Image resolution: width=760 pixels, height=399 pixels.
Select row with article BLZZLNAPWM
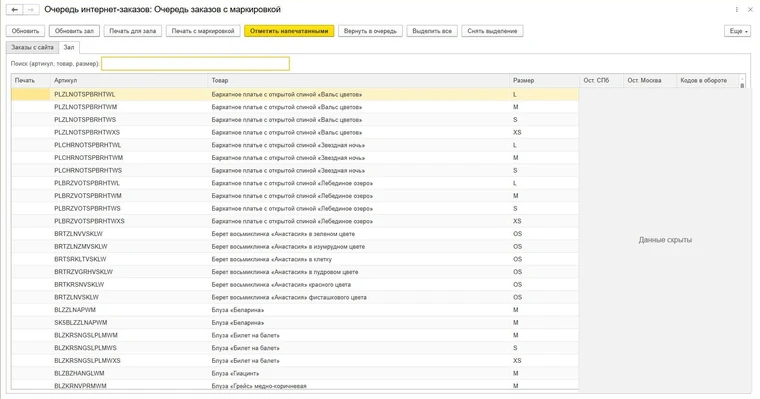[x=295, y=310]
